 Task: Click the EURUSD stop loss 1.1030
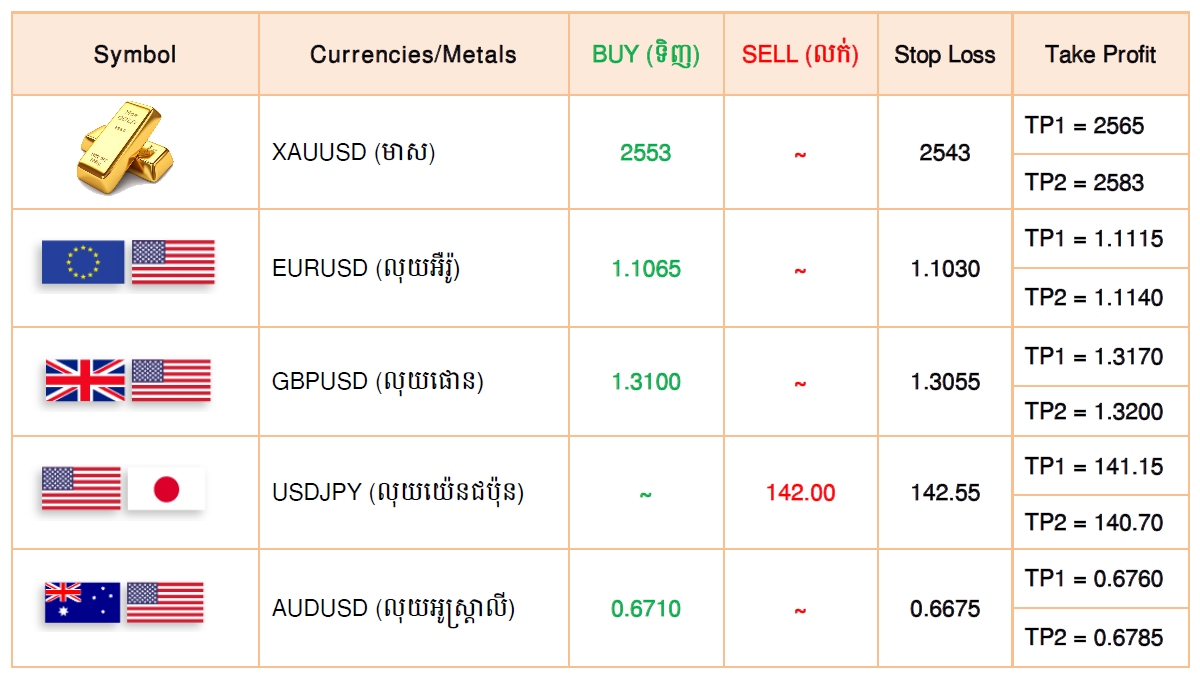(x=945, y=269)
